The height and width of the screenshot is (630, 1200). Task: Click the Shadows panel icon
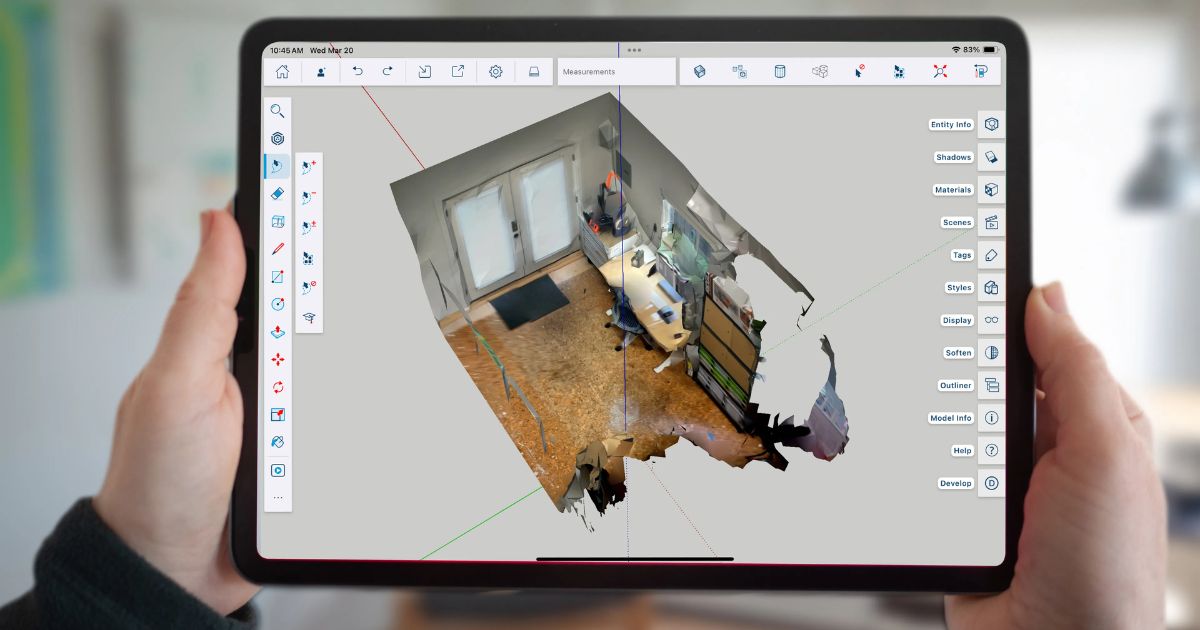991,157
